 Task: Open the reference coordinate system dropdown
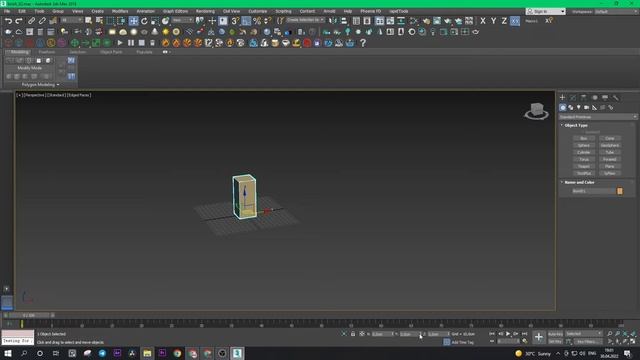tap(182, 20)
